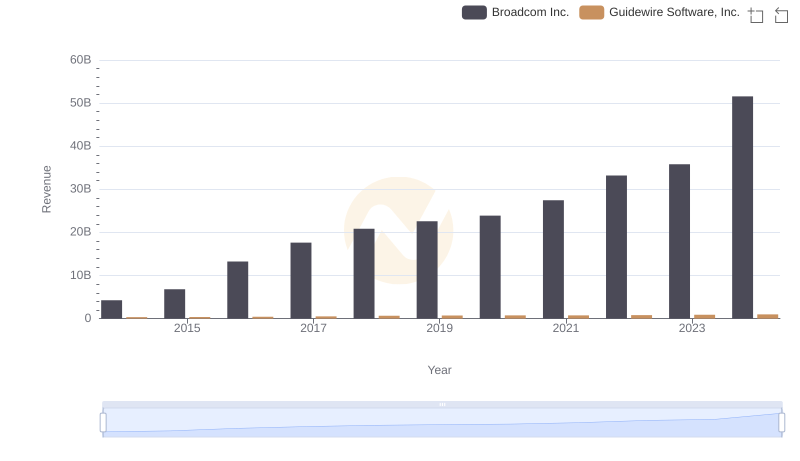Click the zoom reset restore icon
The height and width of the screenshot is (461, 800).
coord(781,15)
